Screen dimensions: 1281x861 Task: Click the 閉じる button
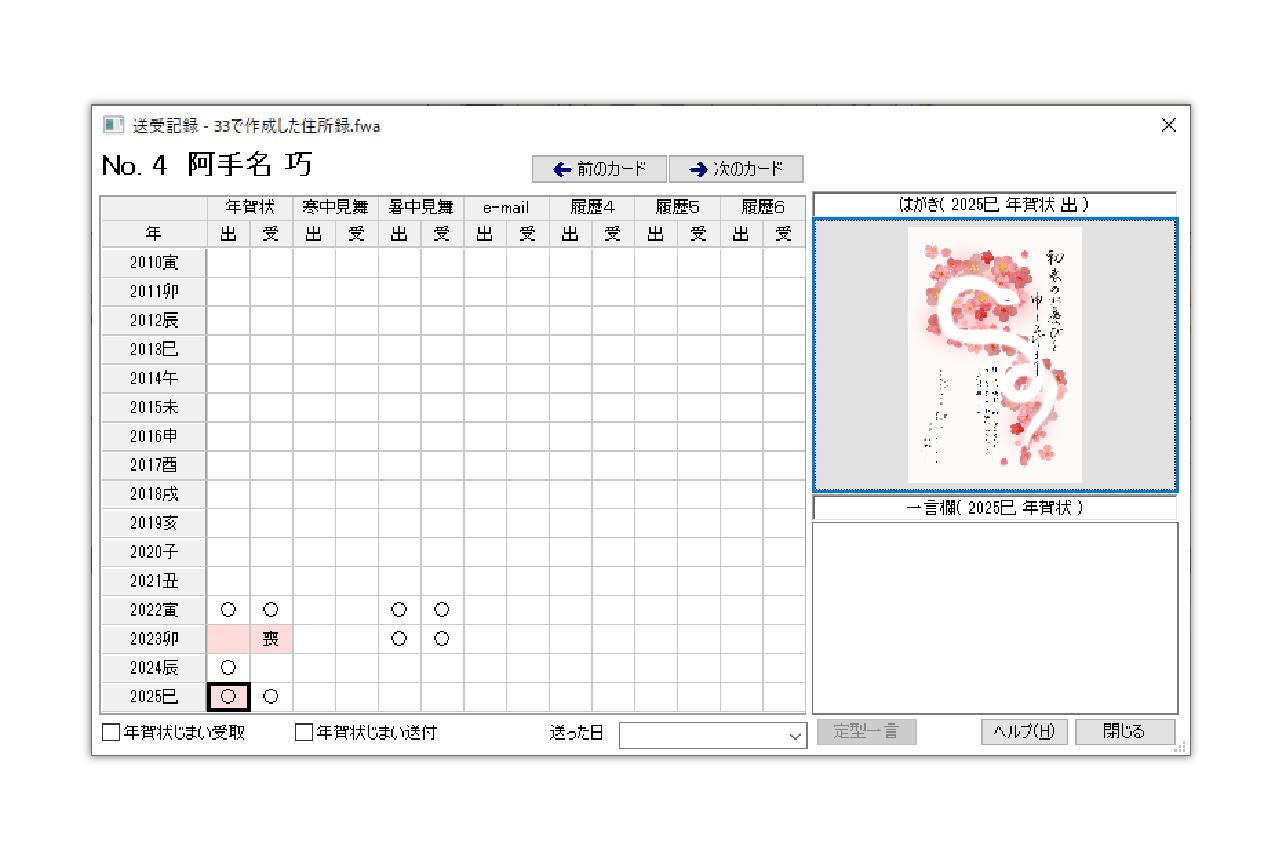[1124, 731]
